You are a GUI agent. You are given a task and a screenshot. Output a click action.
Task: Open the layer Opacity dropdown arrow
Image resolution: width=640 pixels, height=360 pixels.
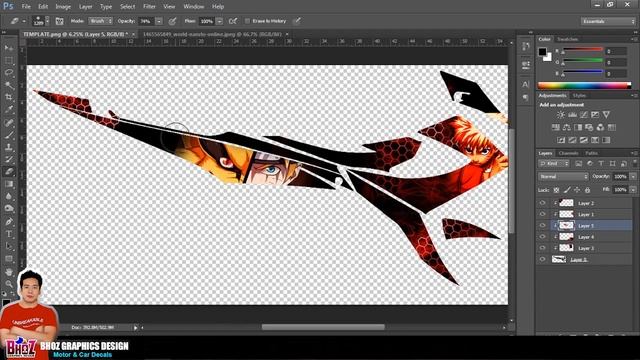[633, 177]
